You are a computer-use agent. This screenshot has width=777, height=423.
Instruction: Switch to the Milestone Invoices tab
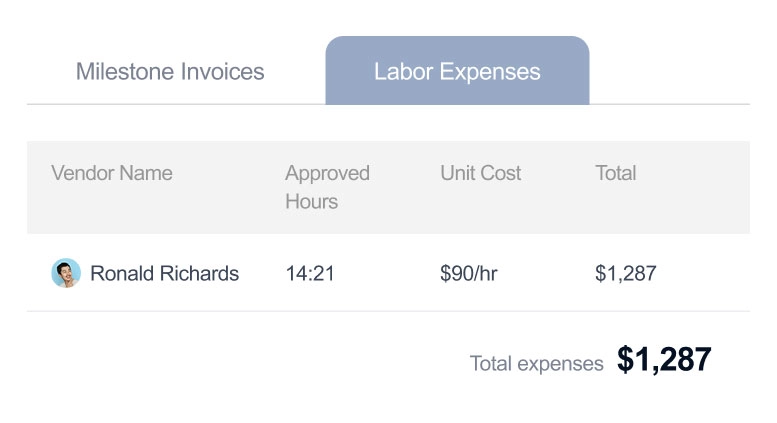click(170, 72)
